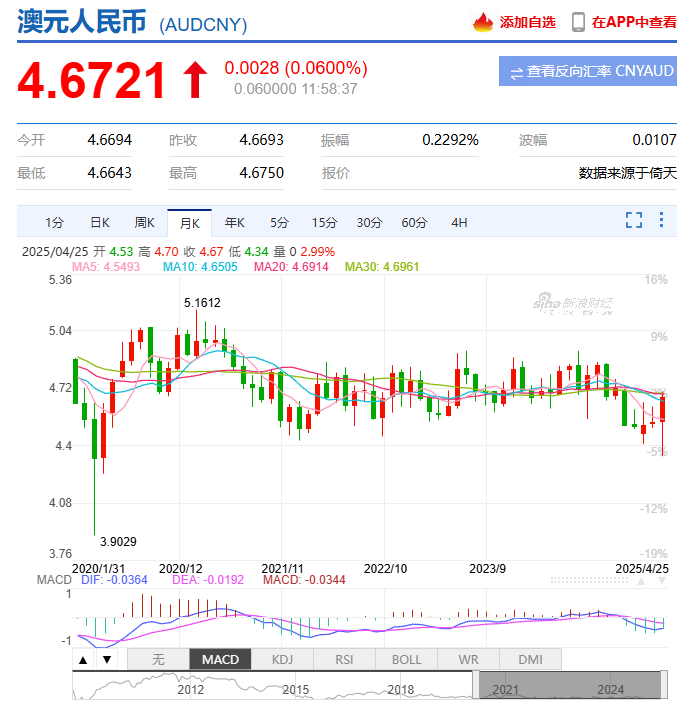The image size is (682, 713).
Task: Select DMI indicator option
Action: pyautogui.click(x=531, y=660)
